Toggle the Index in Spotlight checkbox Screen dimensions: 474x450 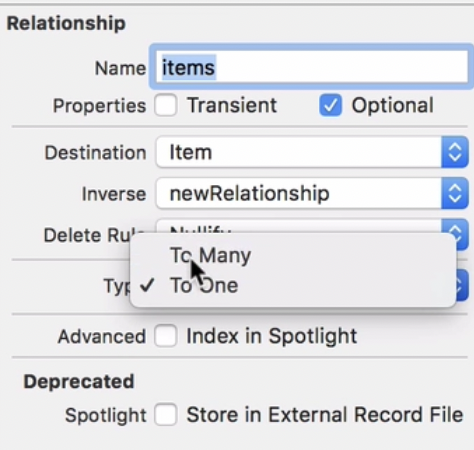pos(165,335)
